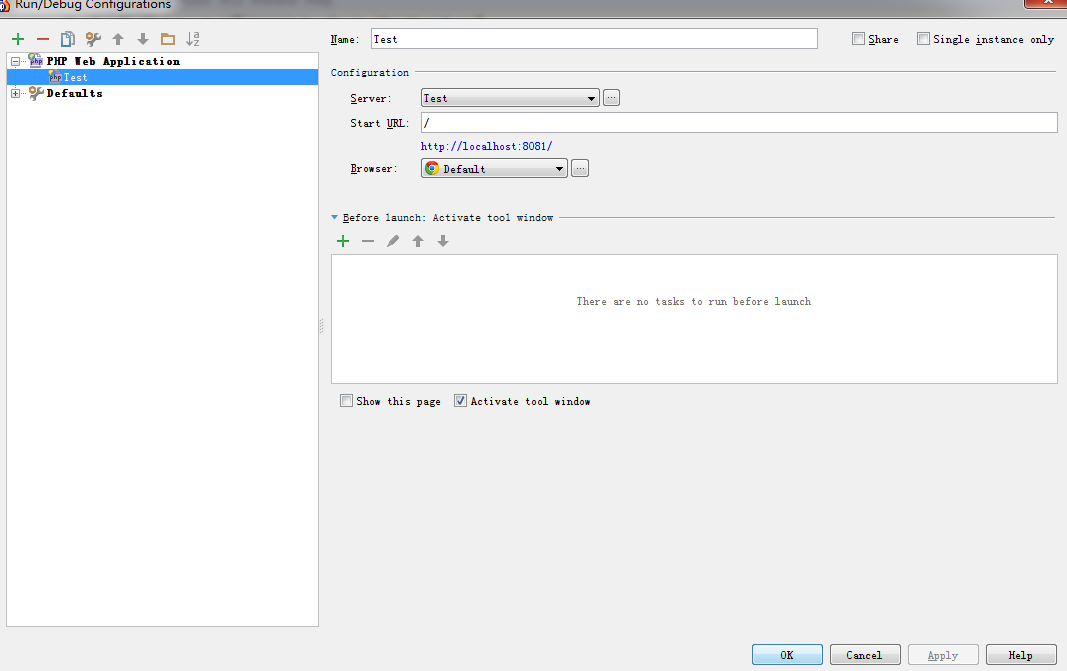
Task: Move configuration down in left toolbar
Action: point(143,39)
